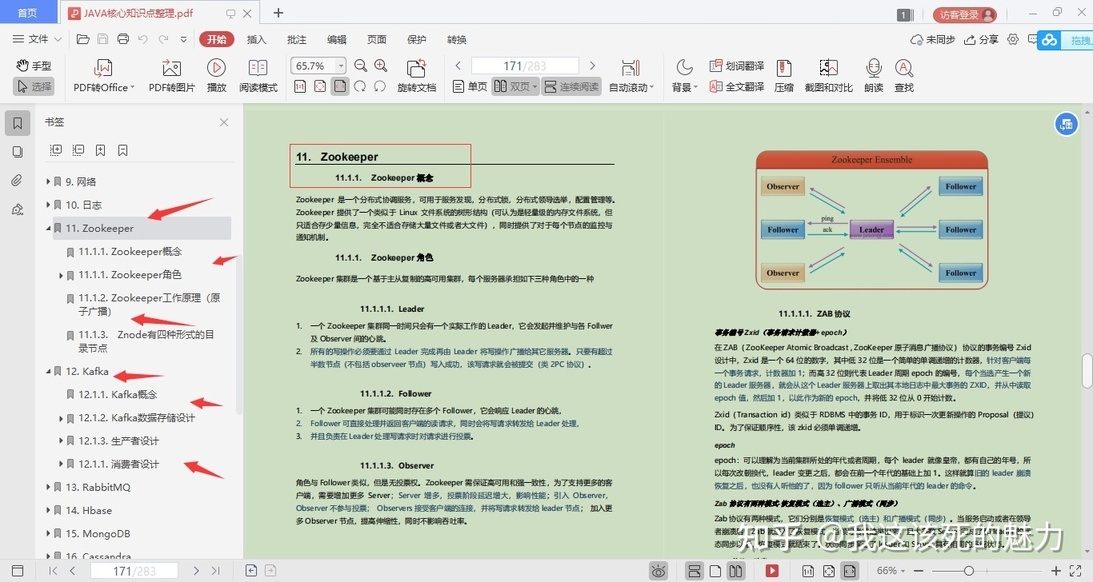This screenshot has width=1093, height=582.
Task: Expand the 9. 网络 bookmark
Action: click(48, 181)
